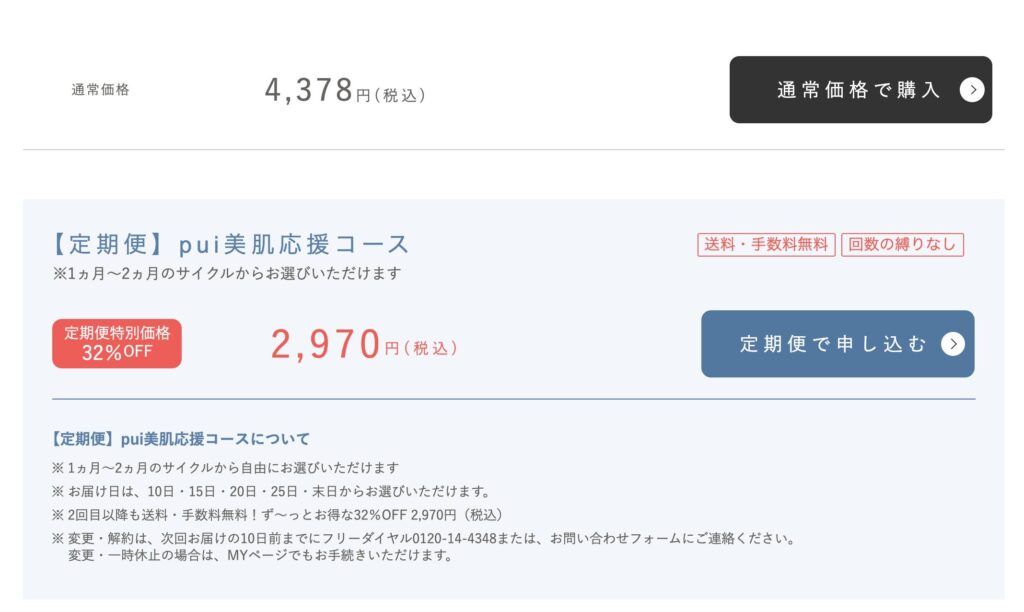Click the (税込) text next to 4,378円
The width and height of the screenshot is (1024, 612).
tap(400, 95)
